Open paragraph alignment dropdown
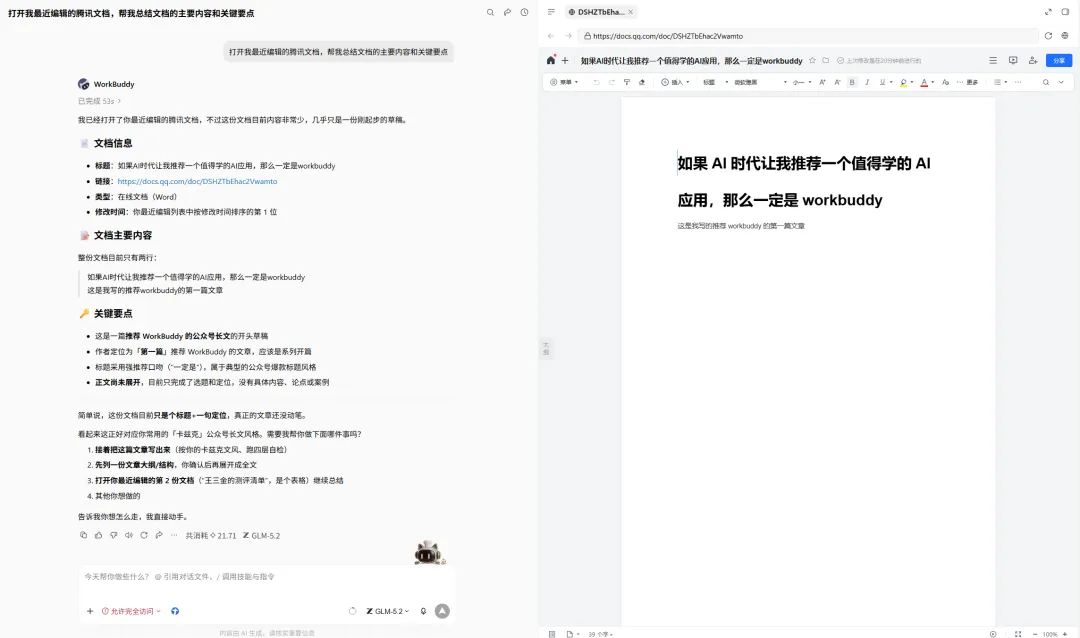This screenshot has height=638, width=1080. (1001, 82)
